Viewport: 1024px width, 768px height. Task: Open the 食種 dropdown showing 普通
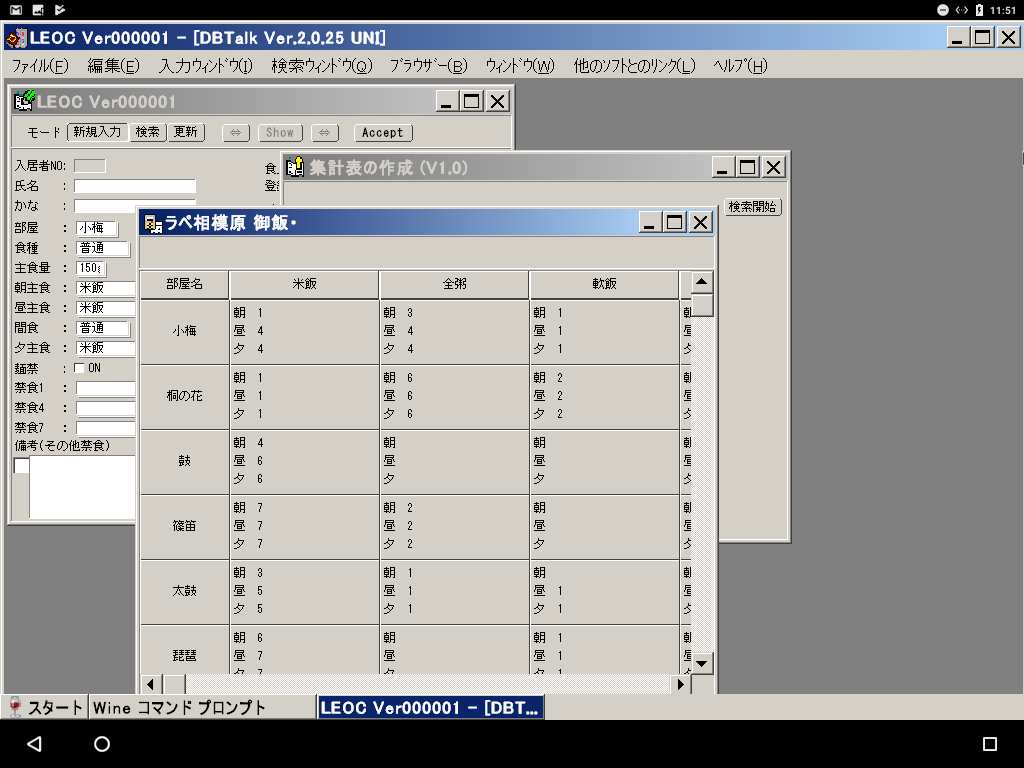(103, 248)
